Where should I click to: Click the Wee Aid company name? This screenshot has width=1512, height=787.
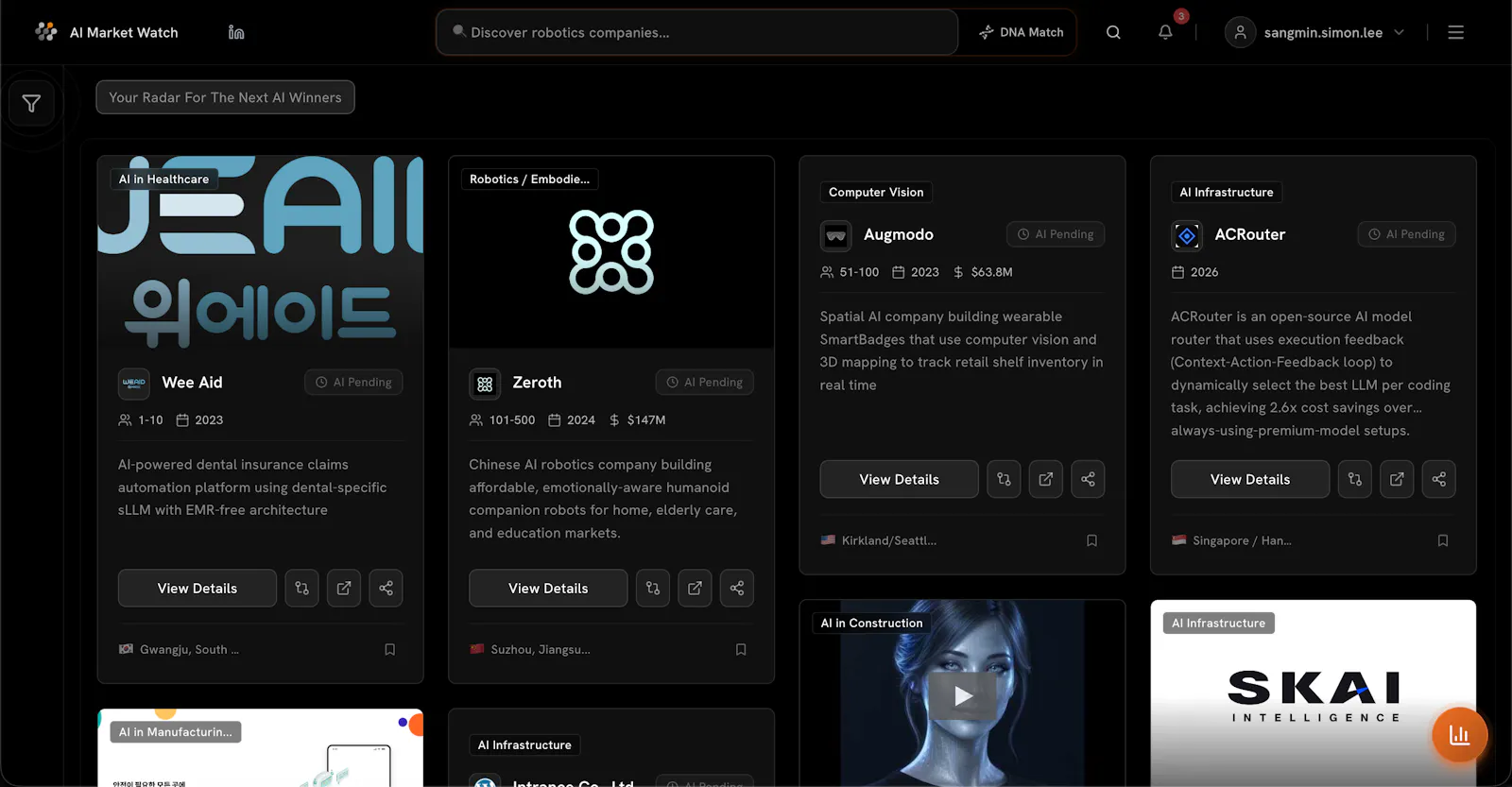(193, 382)
